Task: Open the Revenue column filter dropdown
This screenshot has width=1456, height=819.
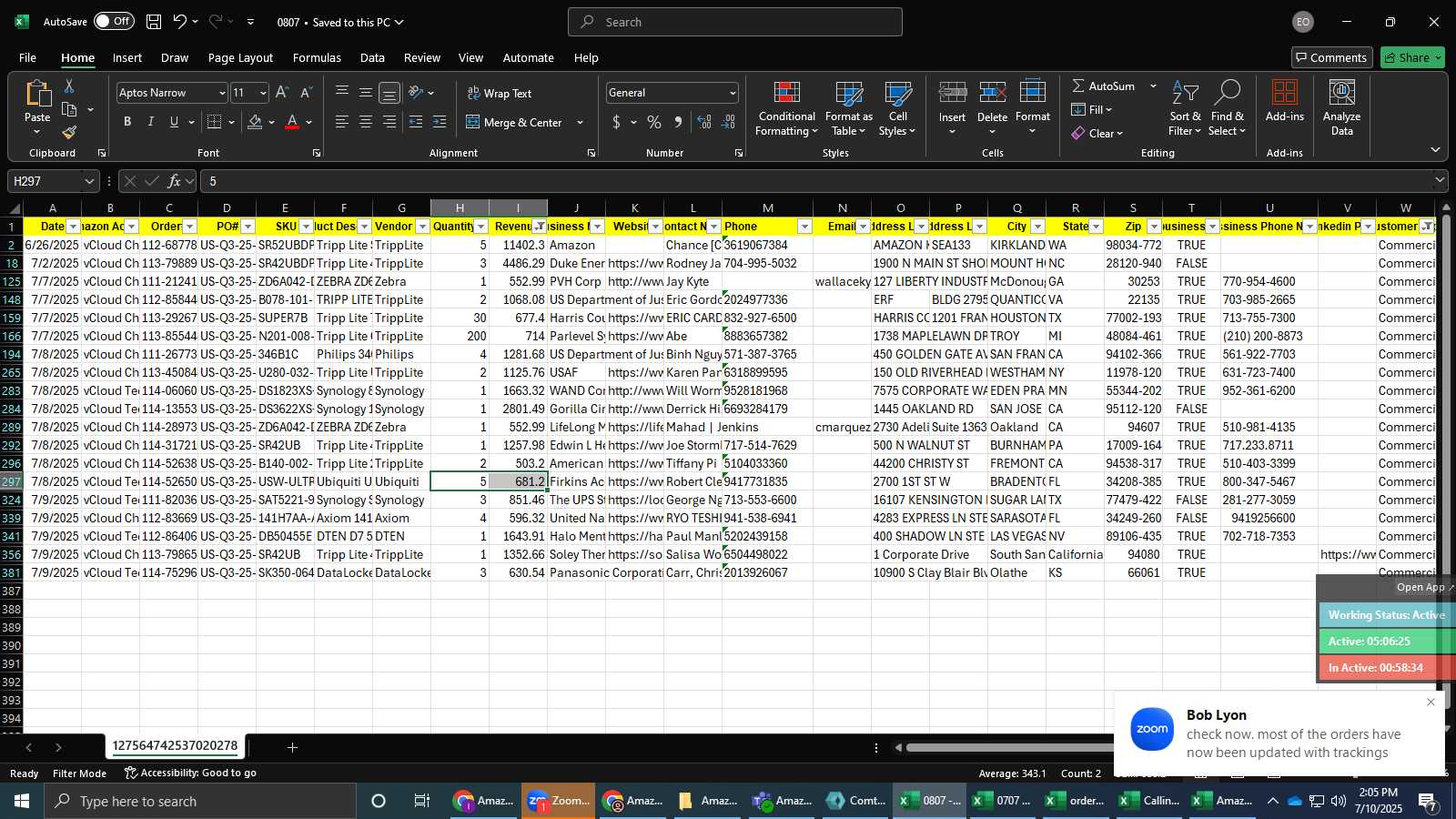Action: point(540,227)
